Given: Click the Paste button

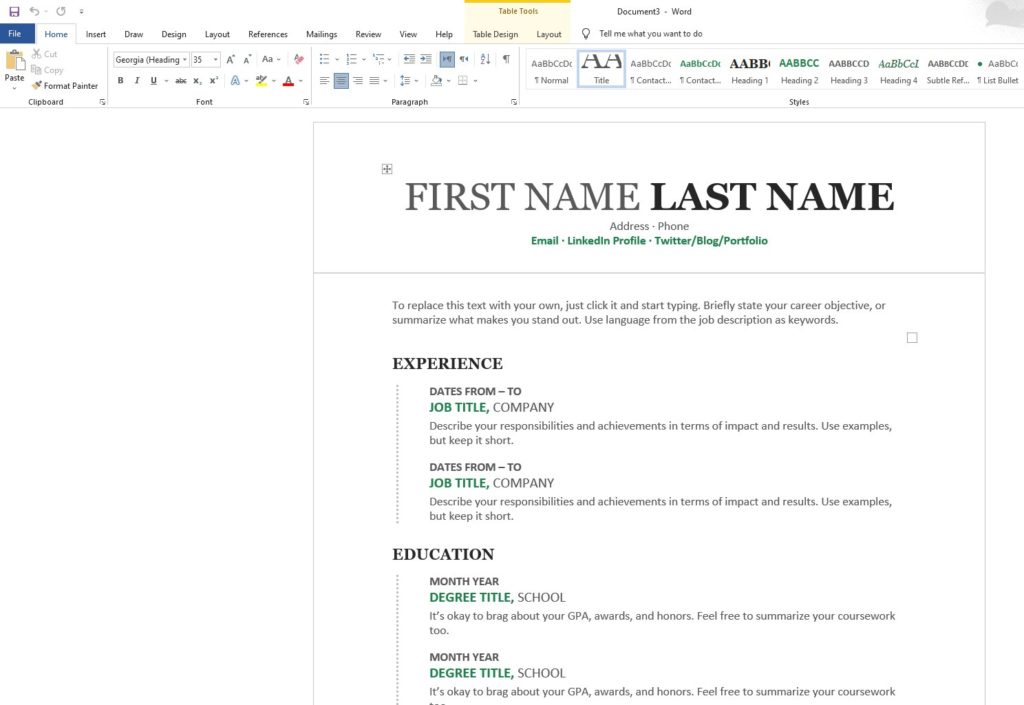Looking at the screenshot, I should [14, 68].
